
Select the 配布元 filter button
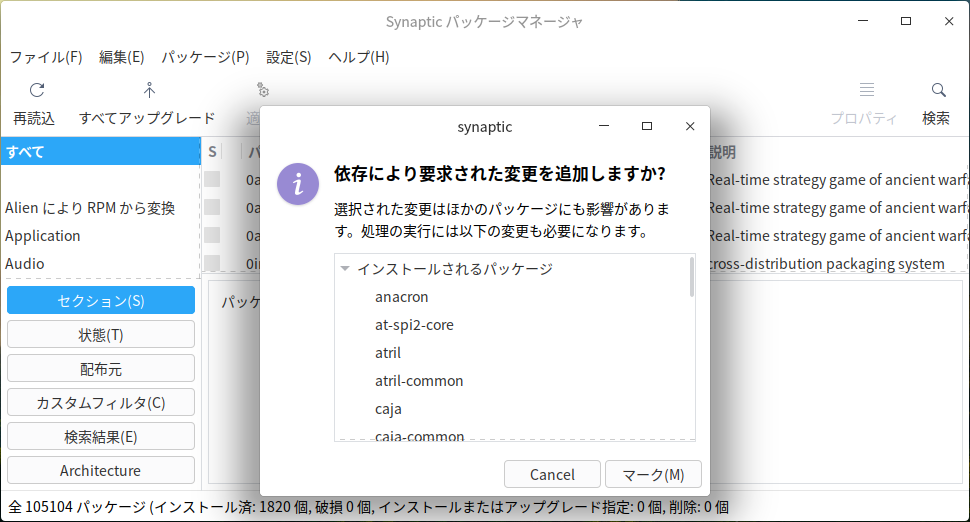101,369
